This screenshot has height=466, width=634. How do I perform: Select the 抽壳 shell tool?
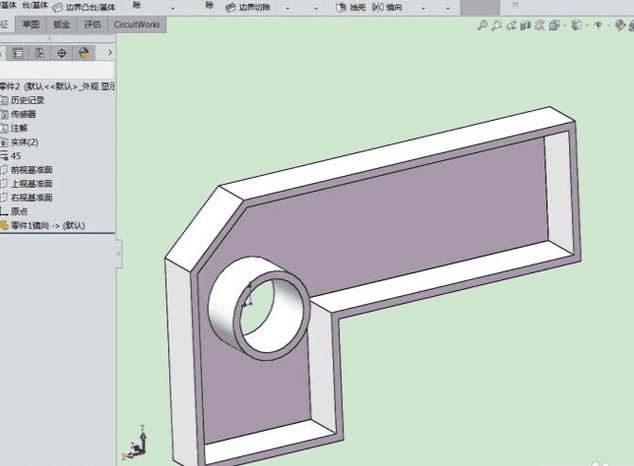tap(351, 7)
